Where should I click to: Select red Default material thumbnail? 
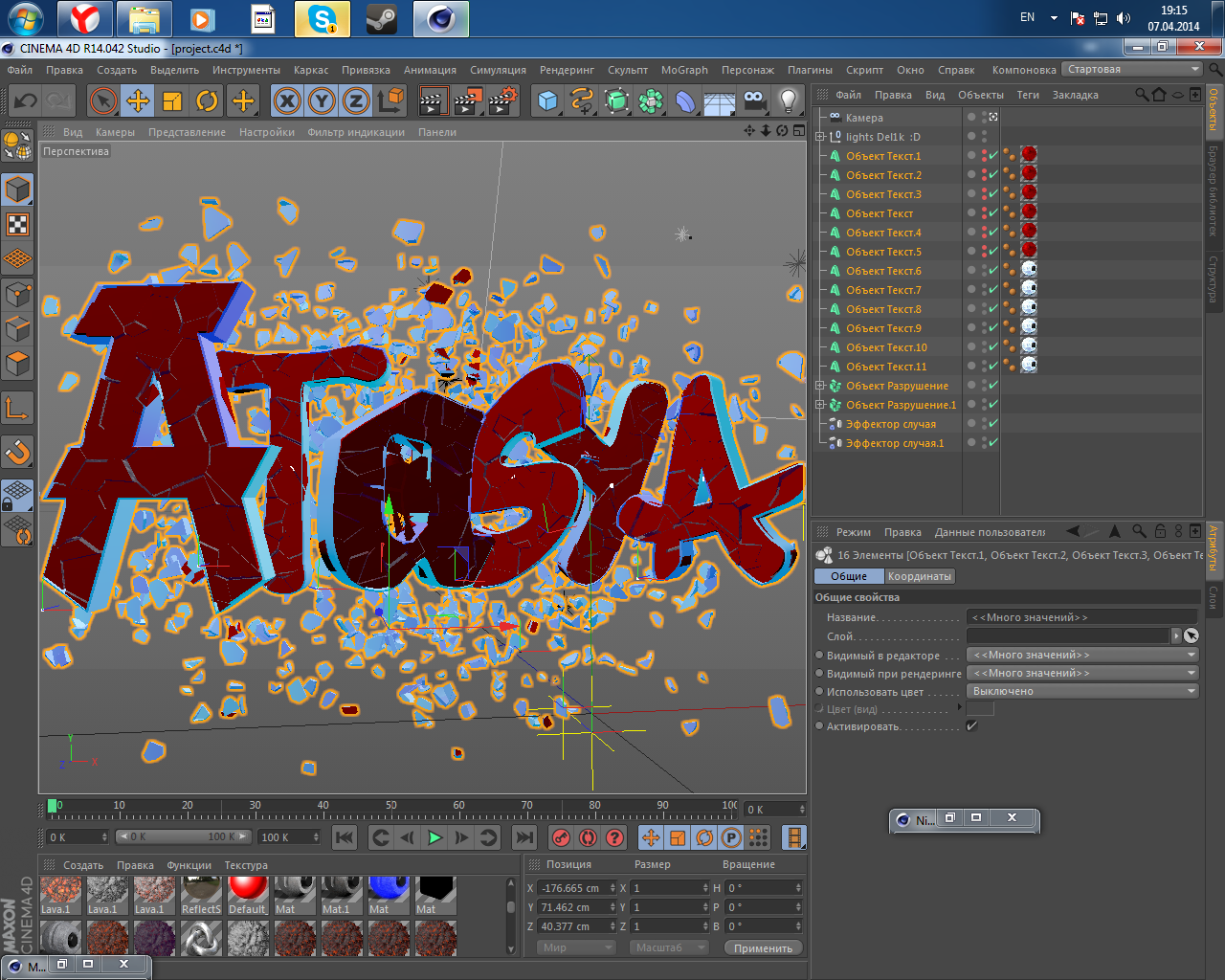[x=248, y=896]
